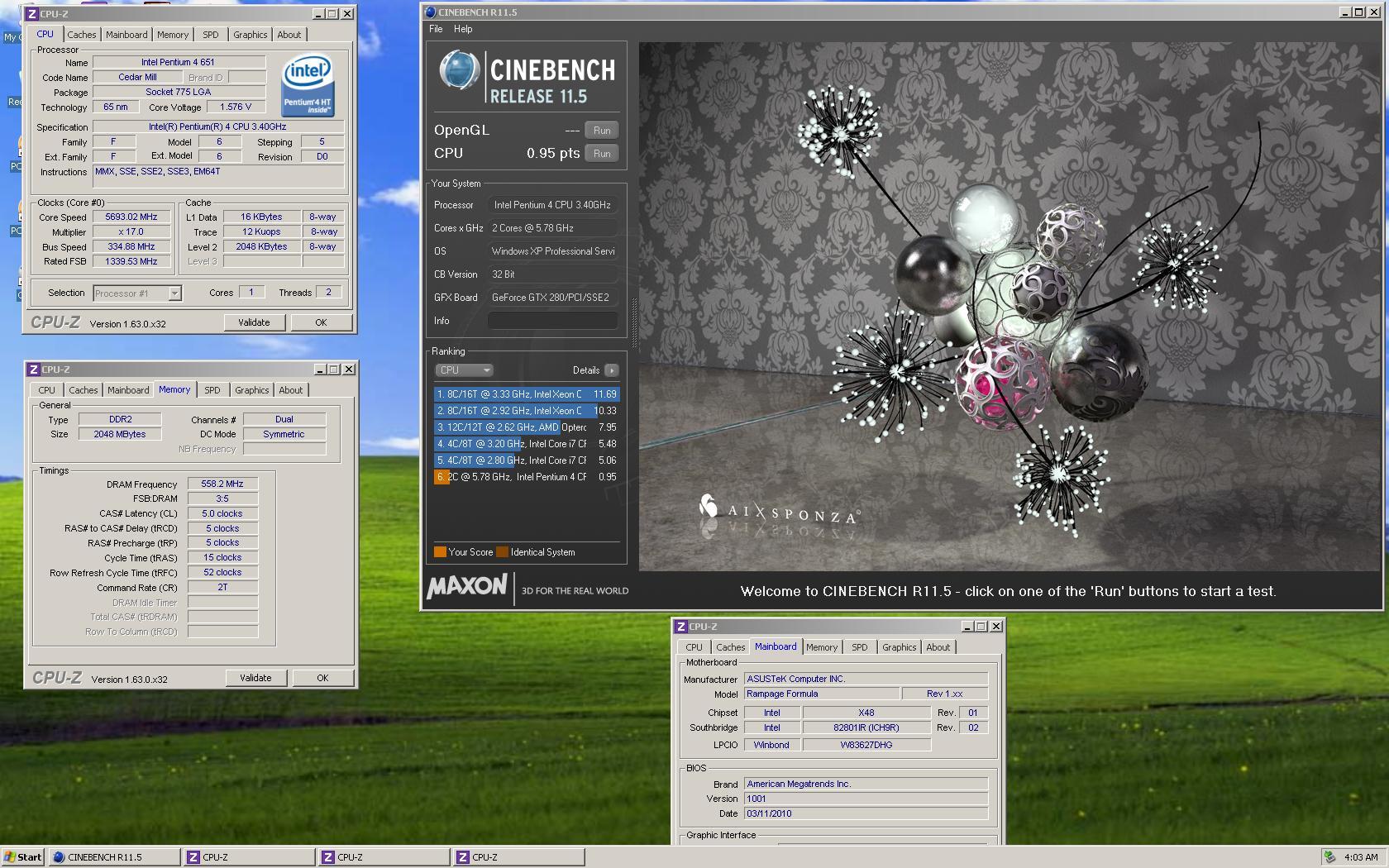The height and width of the screenshot is (868, 1389).
Task: Select ranking row 12C/12T @ 2.62 GHz AMD
Action: [527, 427]
